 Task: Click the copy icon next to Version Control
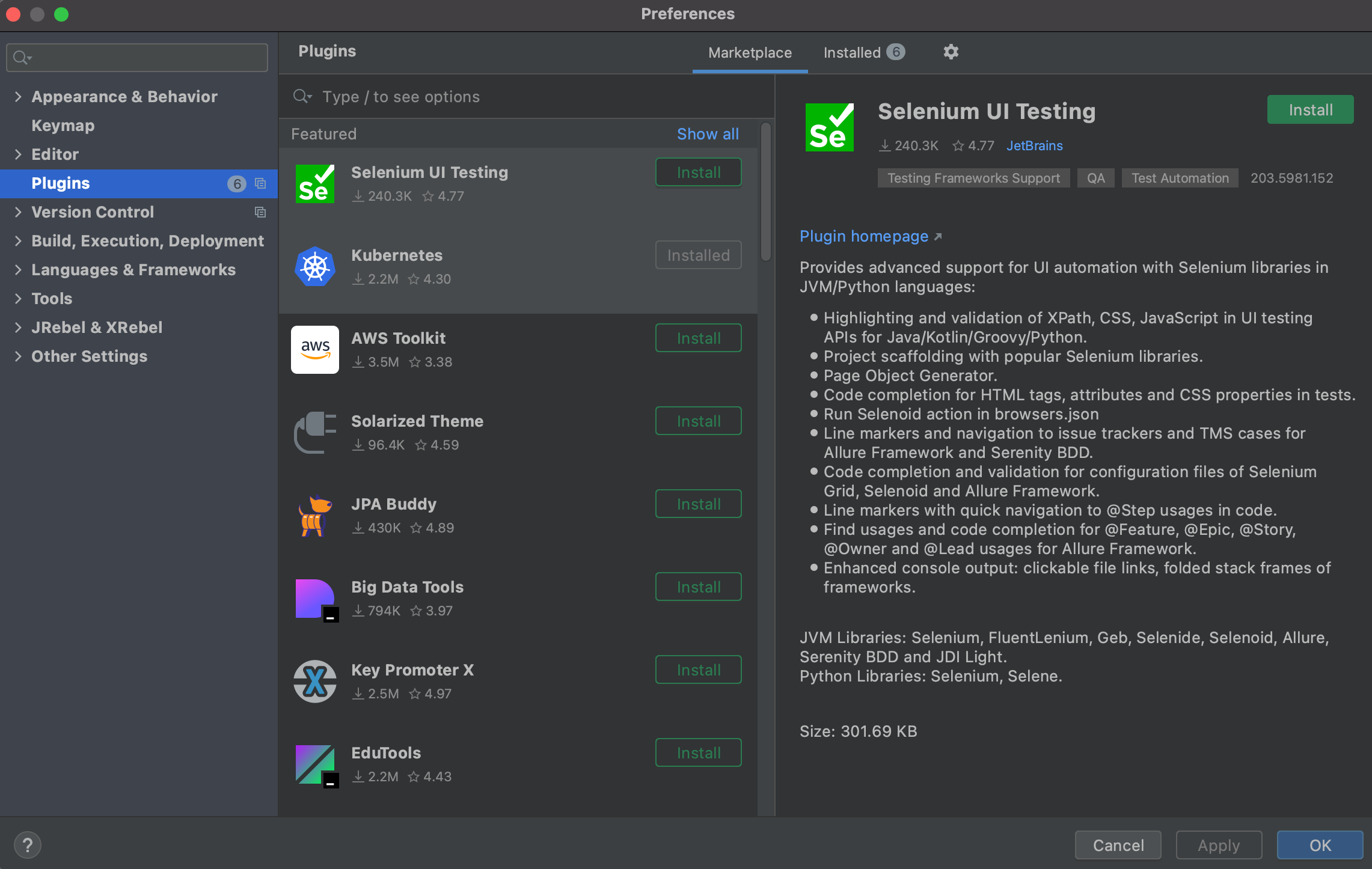tap(260, 212)
